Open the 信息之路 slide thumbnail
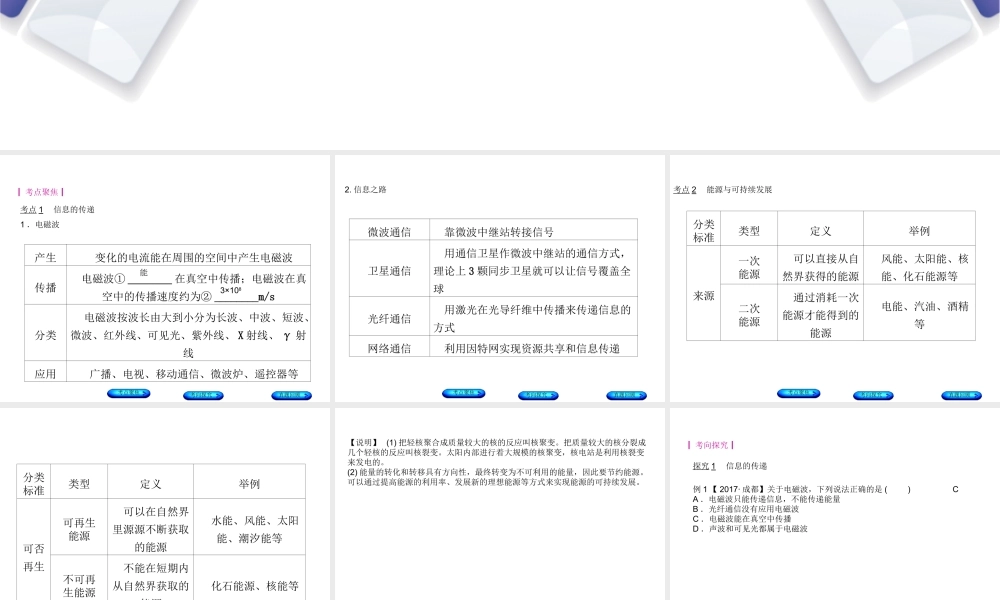 tap(499, 279)
